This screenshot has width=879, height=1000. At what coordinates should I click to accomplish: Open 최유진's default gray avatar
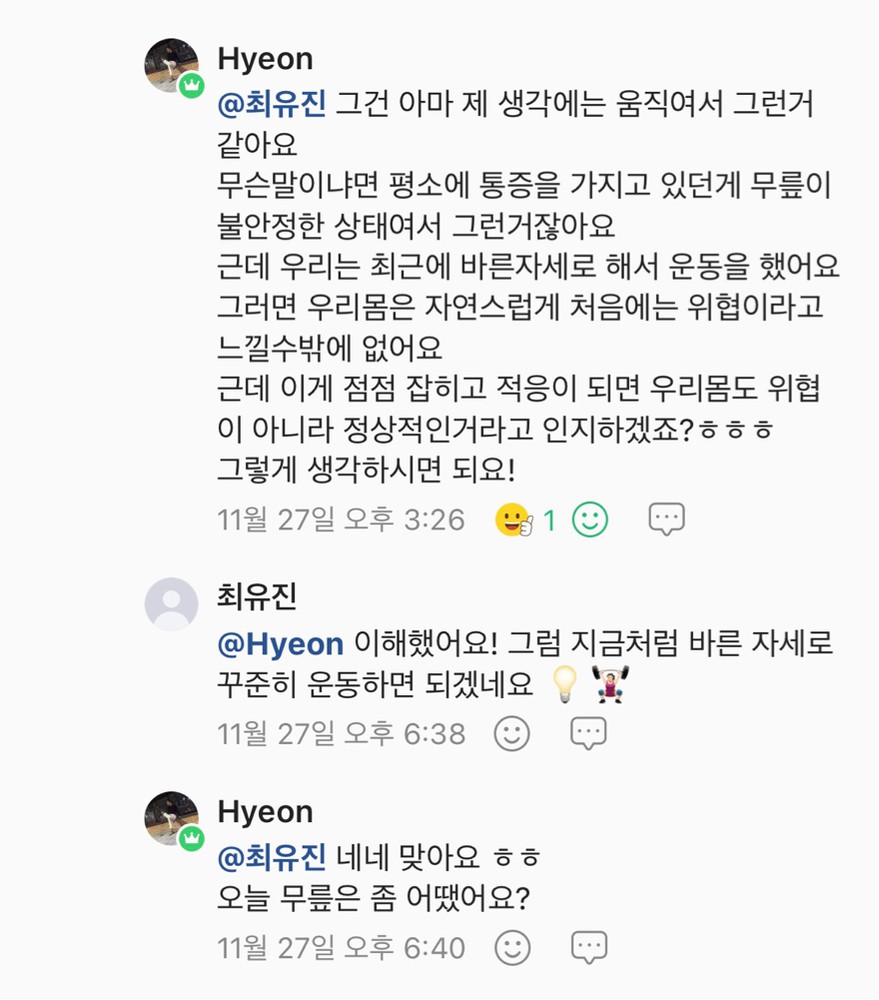click(x=172, y=604)
